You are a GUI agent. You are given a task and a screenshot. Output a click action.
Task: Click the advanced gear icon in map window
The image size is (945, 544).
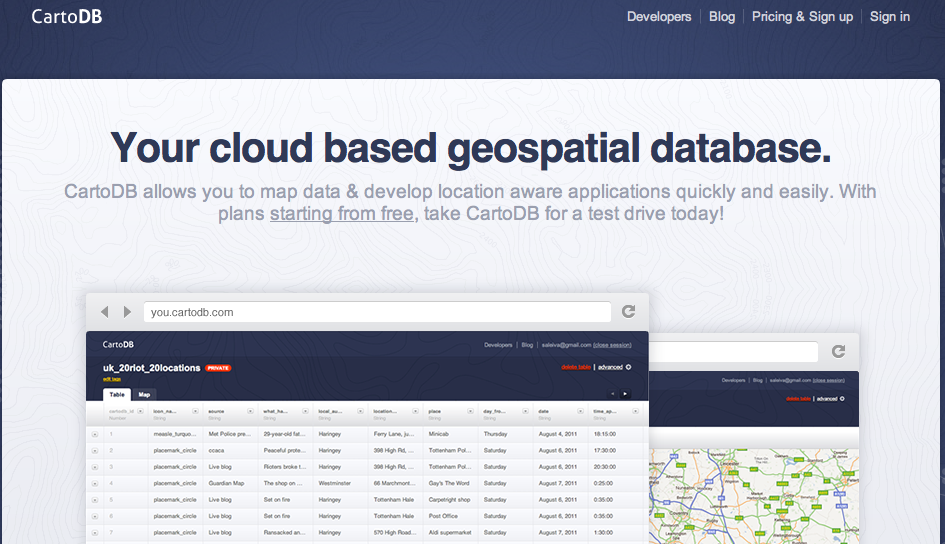coord(842,398)
